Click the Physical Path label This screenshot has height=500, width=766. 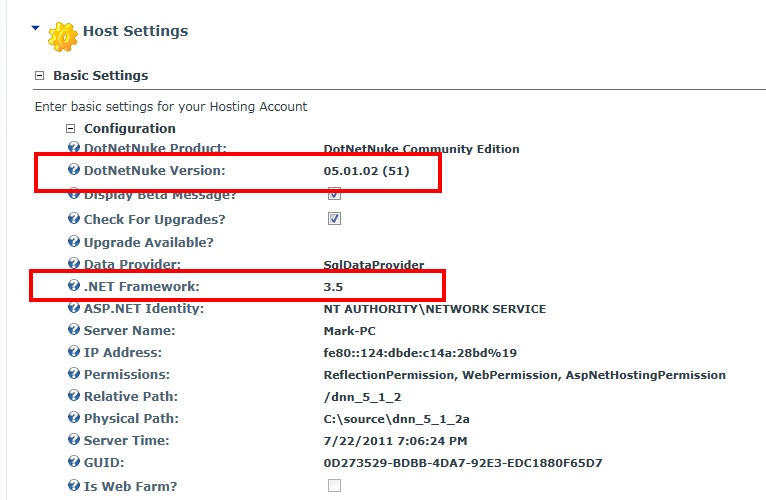tap(131, 418)
